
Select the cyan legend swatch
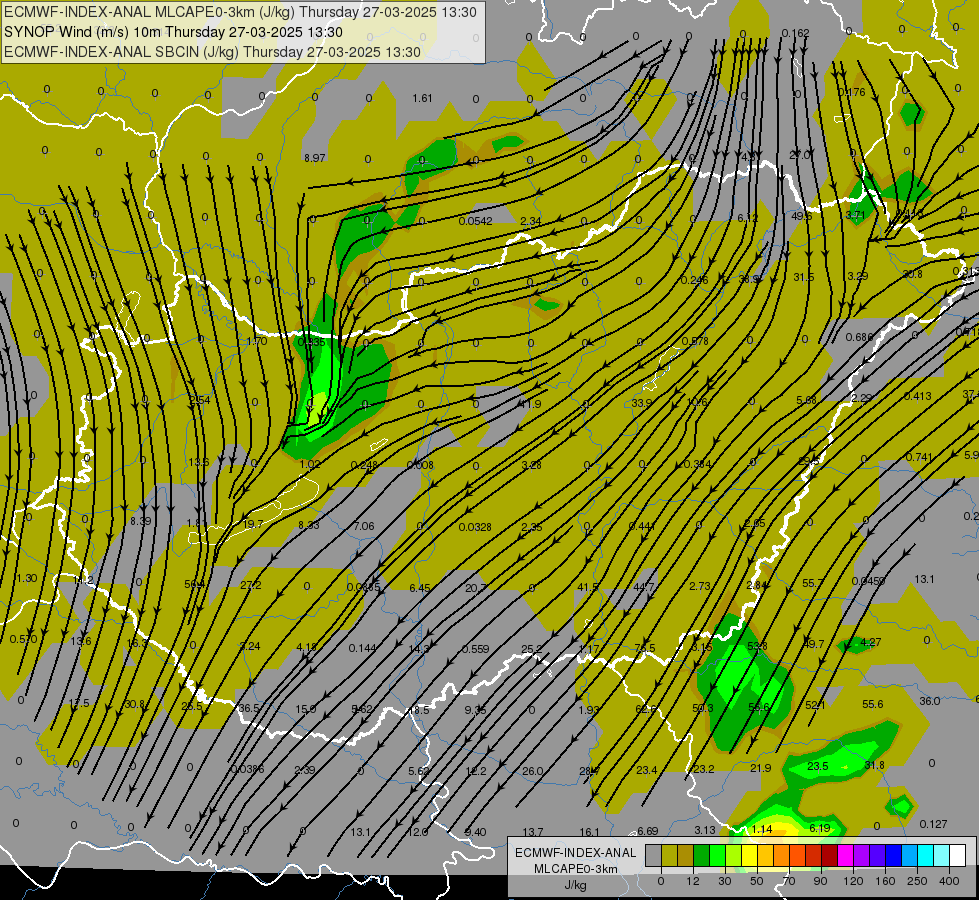point(925,856)
